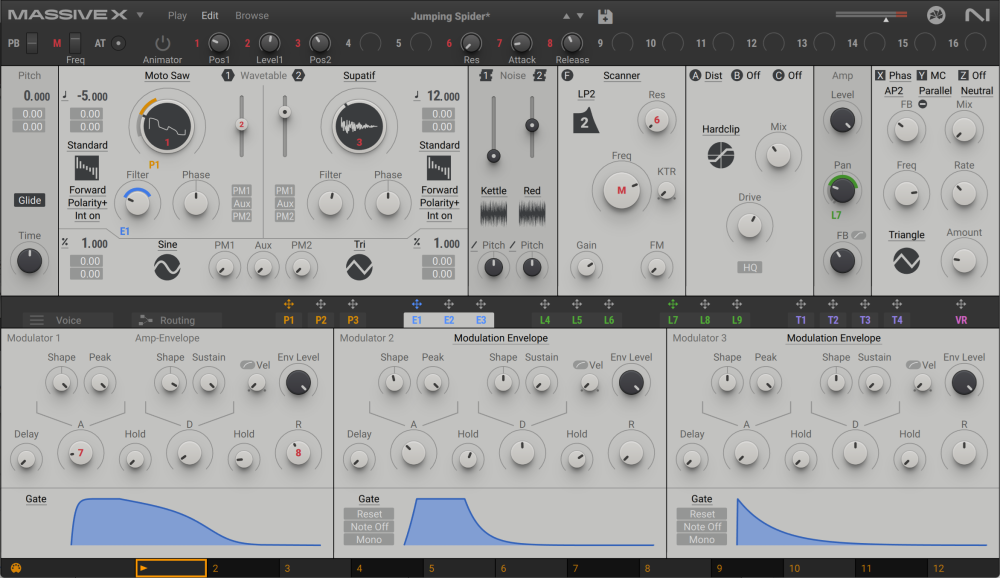Click the modulation drag handle above T1
Viewport: 1000px width, 578px height.
point(800,304)
